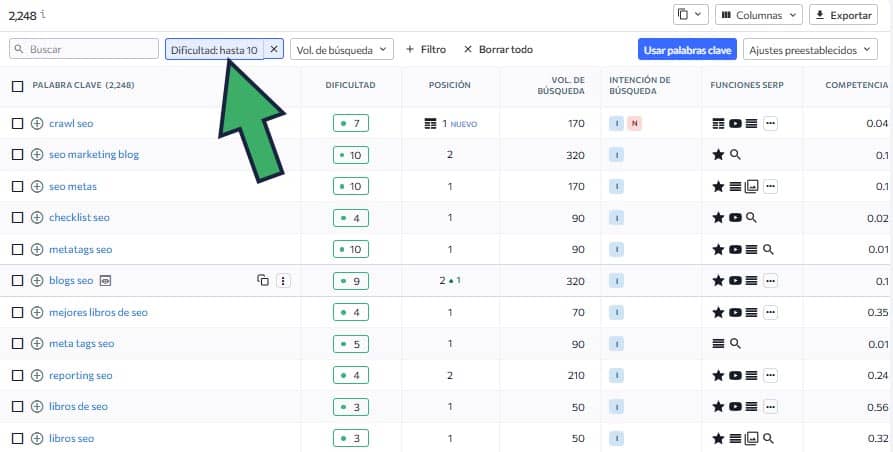Click the plus icon beside crawl seo
This screenshot has height=452, width=893.
(x=37, y=123)
